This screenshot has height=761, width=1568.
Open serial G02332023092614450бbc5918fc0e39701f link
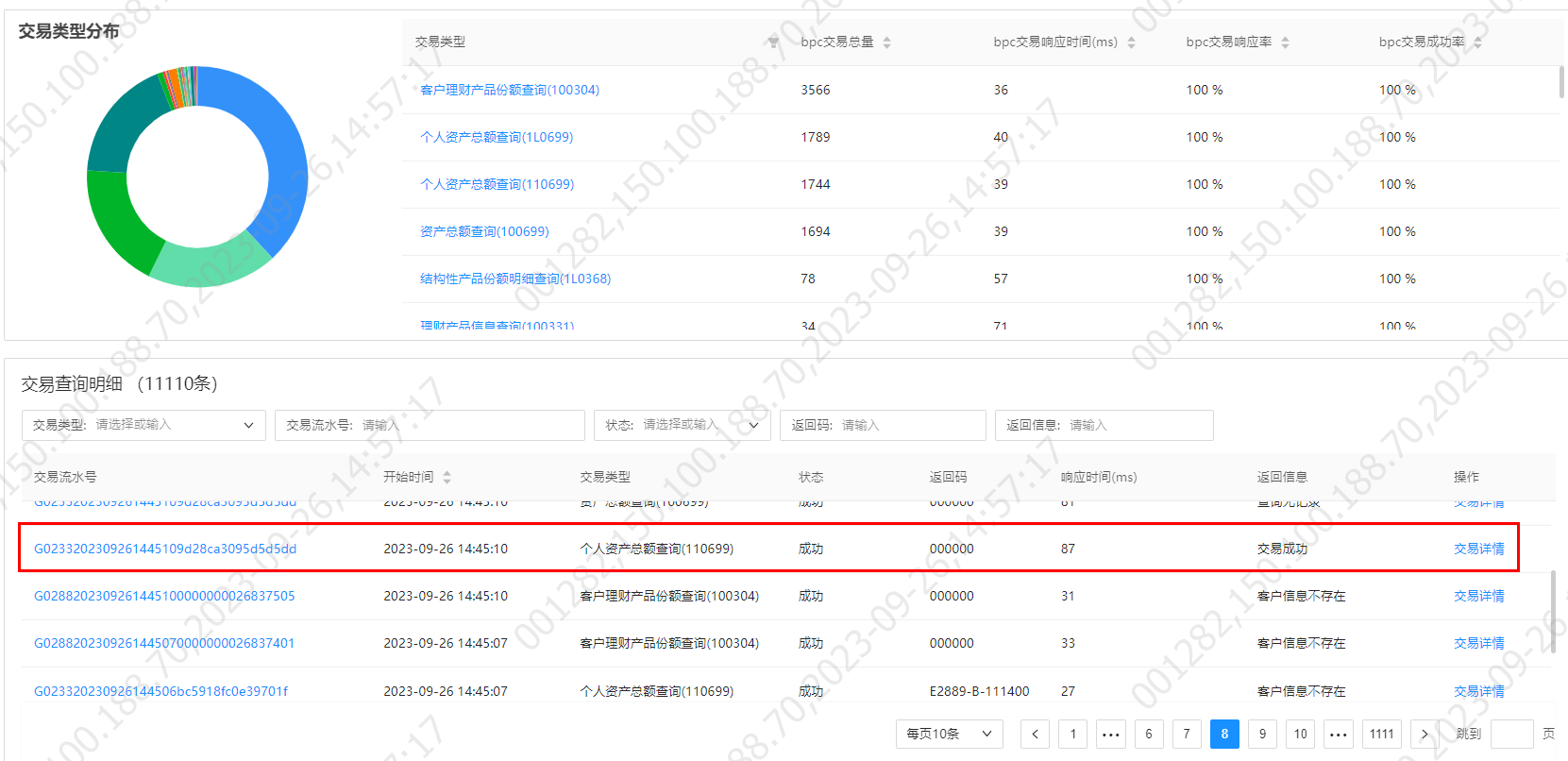161,691
